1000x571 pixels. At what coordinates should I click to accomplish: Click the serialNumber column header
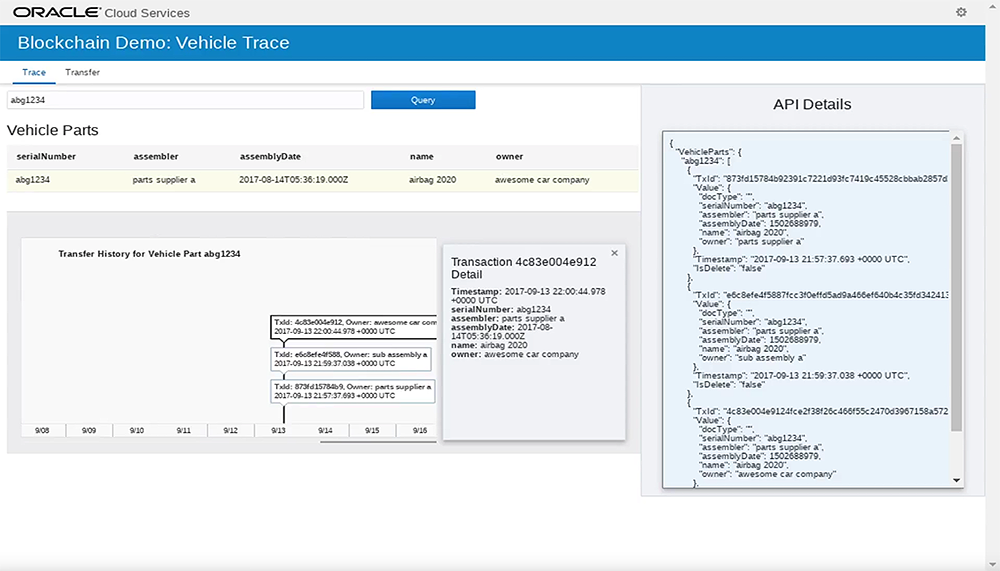(x=46, y=156)
